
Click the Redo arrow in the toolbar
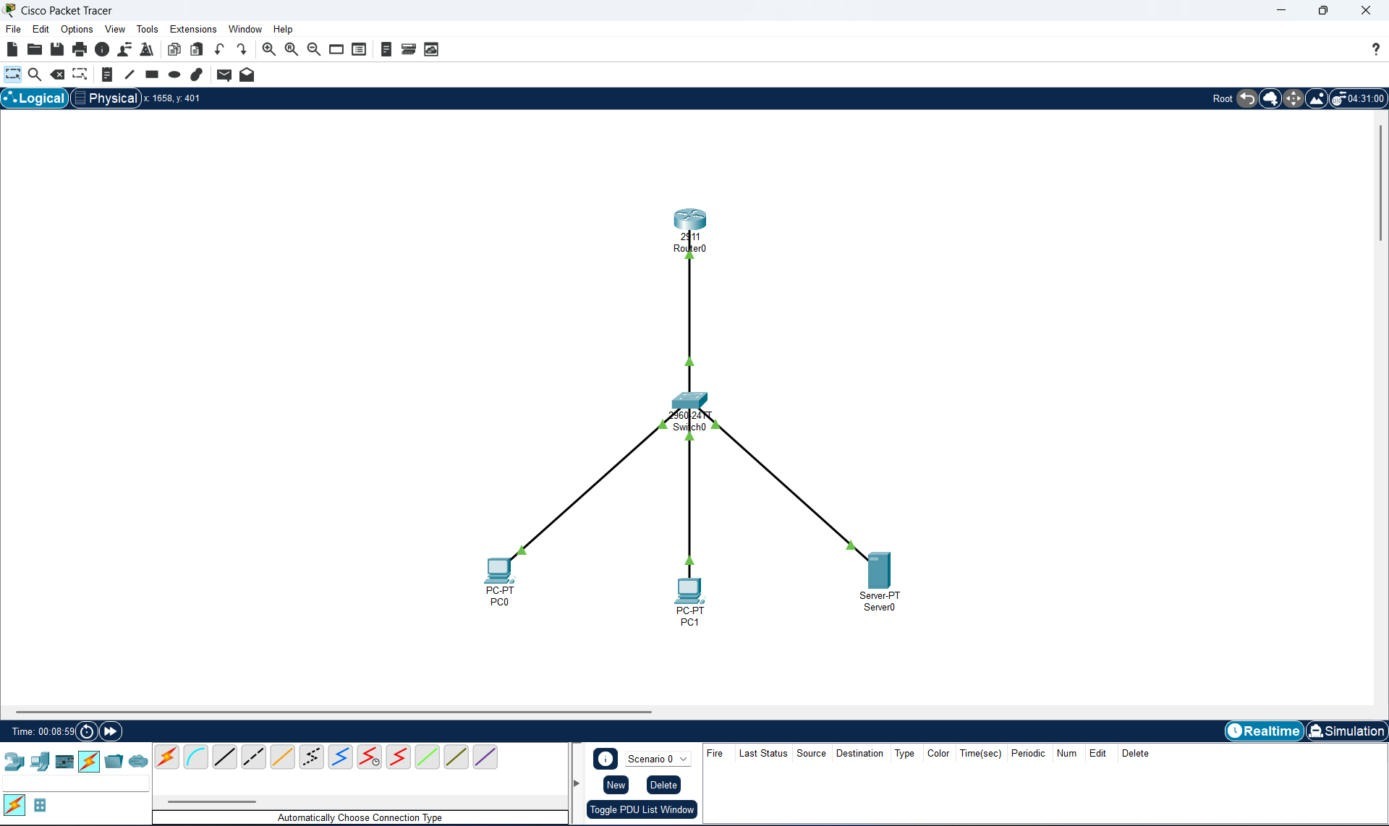pos(241,49)
